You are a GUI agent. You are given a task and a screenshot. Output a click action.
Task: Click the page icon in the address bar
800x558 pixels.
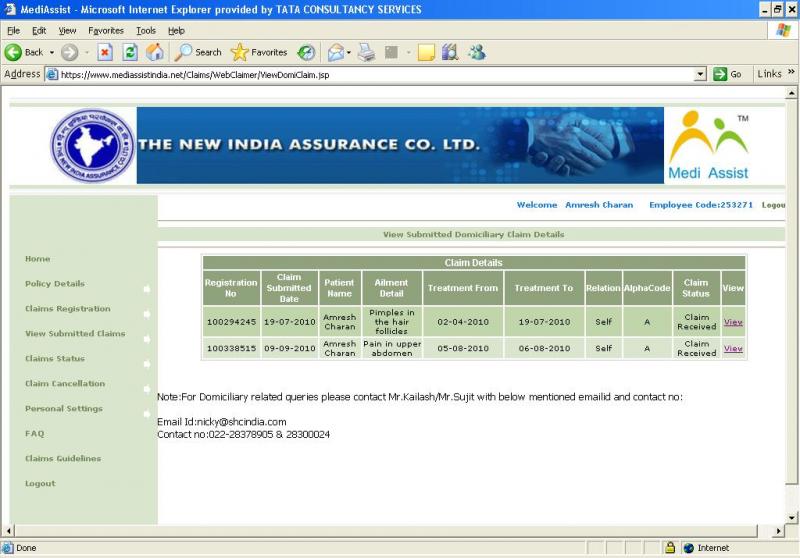[52, 74]
